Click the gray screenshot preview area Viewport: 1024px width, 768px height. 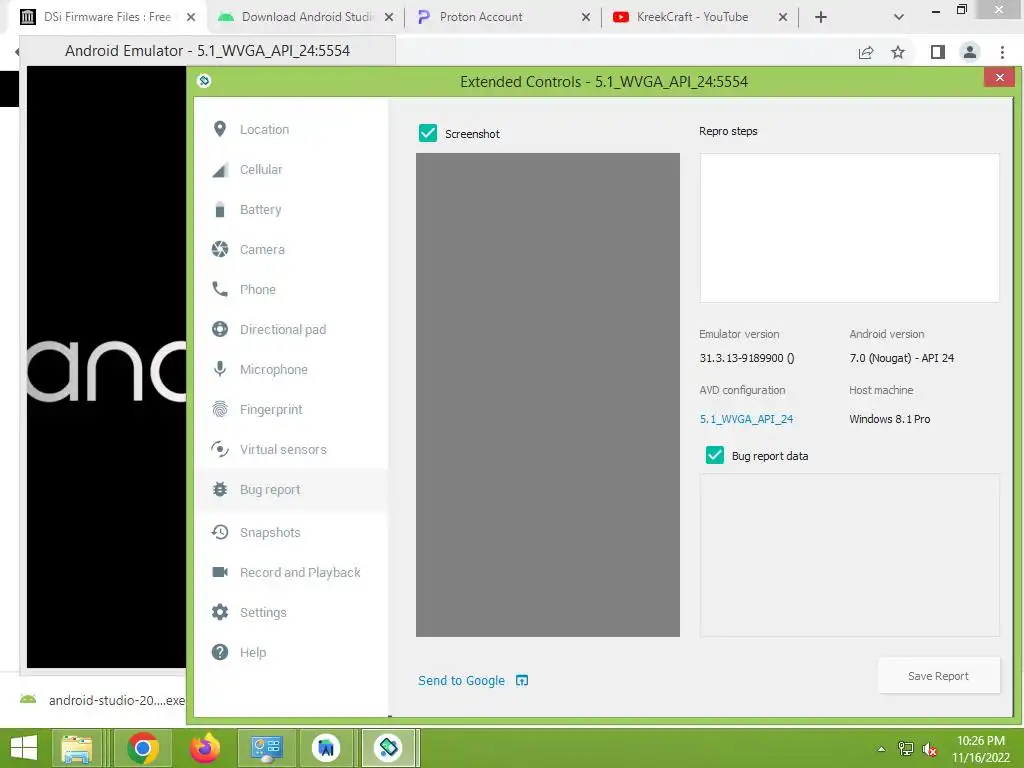(x=547, y=394)
